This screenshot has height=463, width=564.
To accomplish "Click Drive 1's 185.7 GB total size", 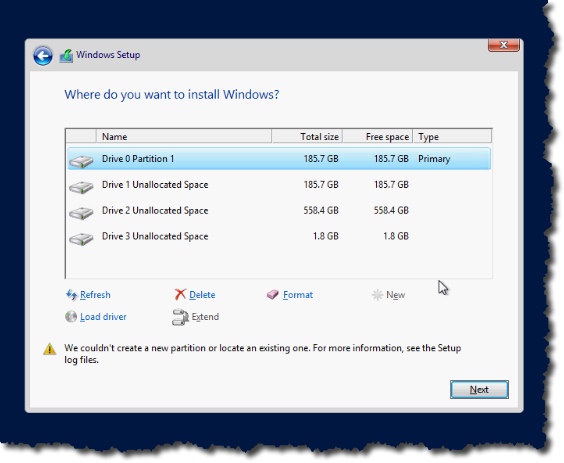I will click(321, 185).
